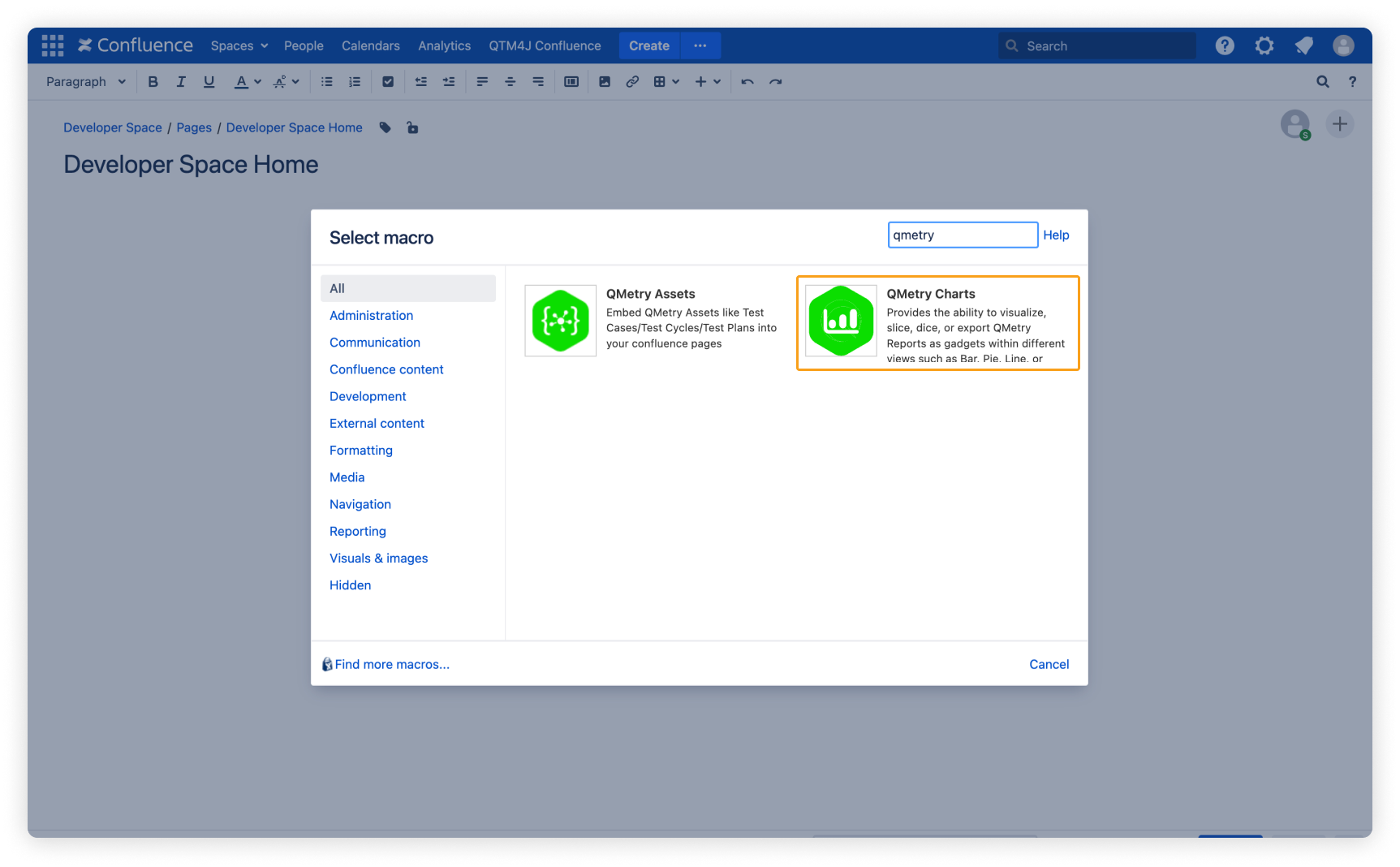
Task: Open the Help link in macro dialog
Action: [x=1056, y=235]
